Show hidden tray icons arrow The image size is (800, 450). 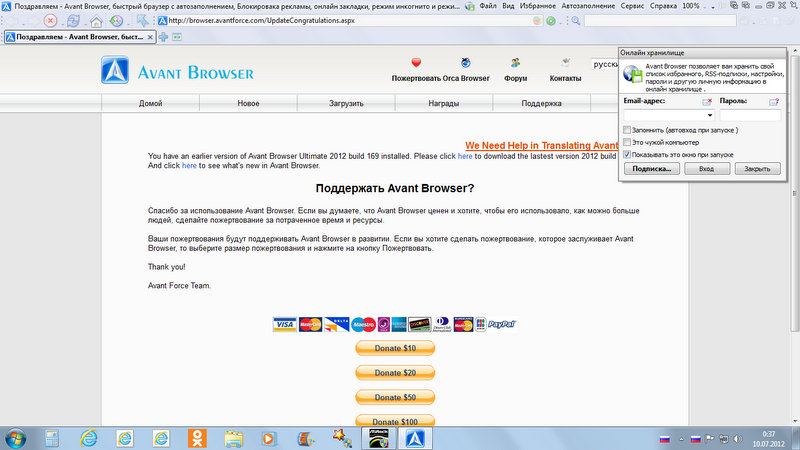click(x=681, y=439)
